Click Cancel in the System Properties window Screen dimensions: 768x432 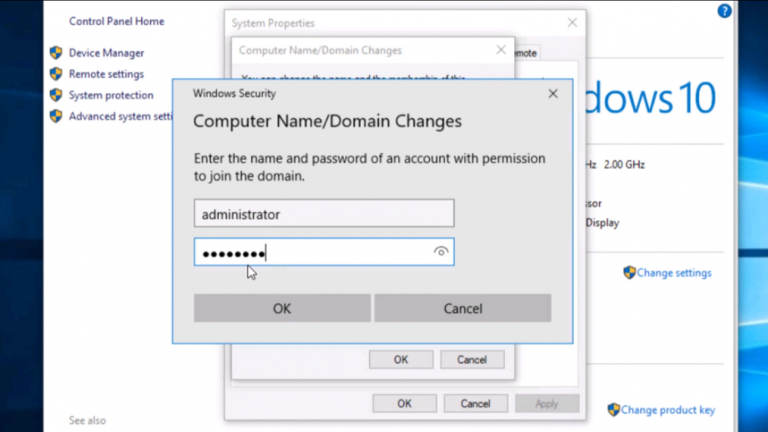tap(476, 404)
